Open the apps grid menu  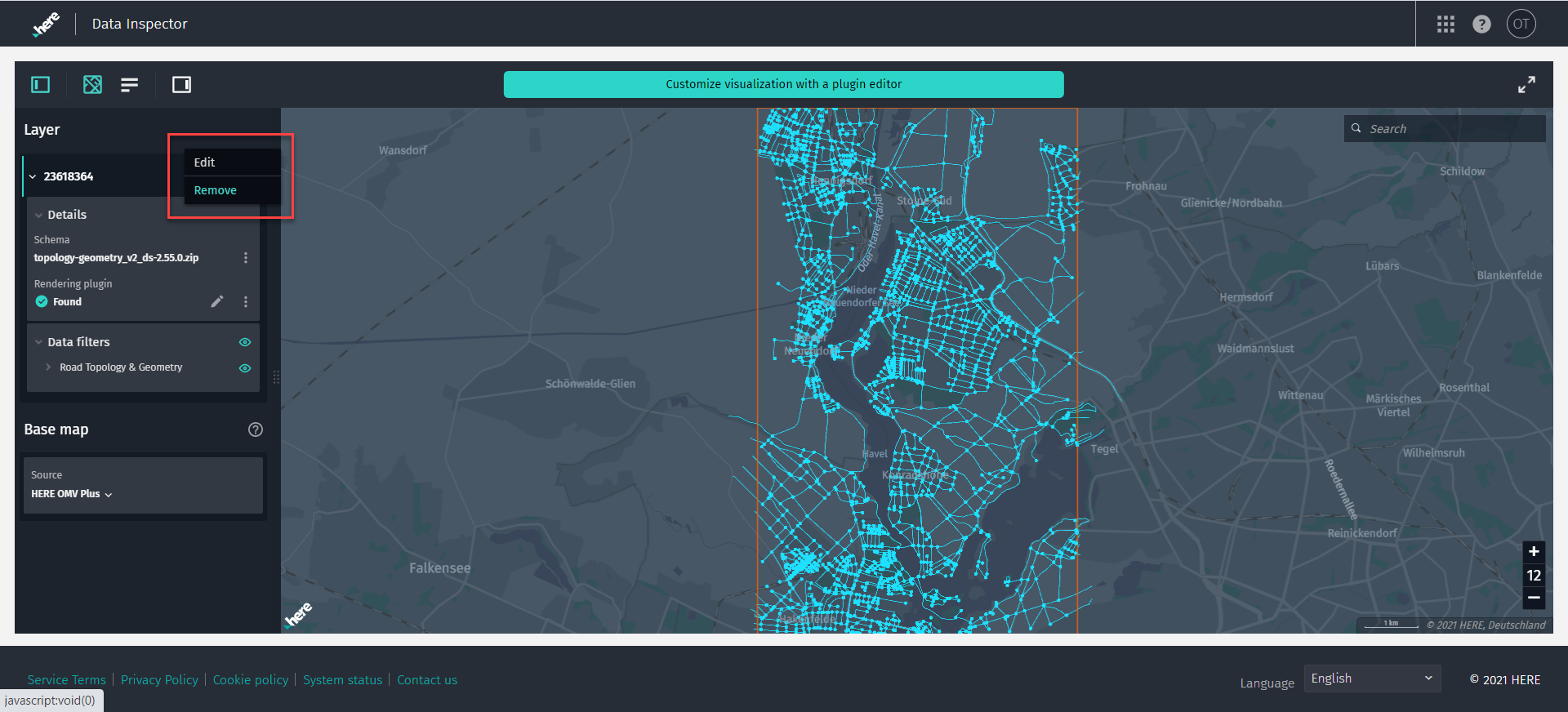pos(1445,24)
